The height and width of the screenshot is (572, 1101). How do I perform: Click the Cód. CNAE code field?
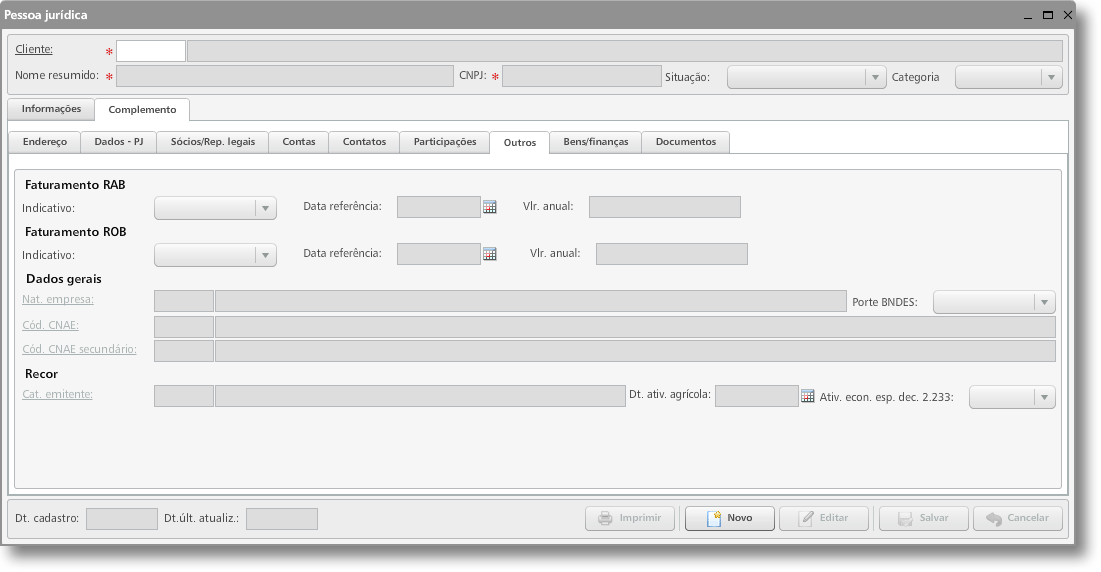click(184, 327)
